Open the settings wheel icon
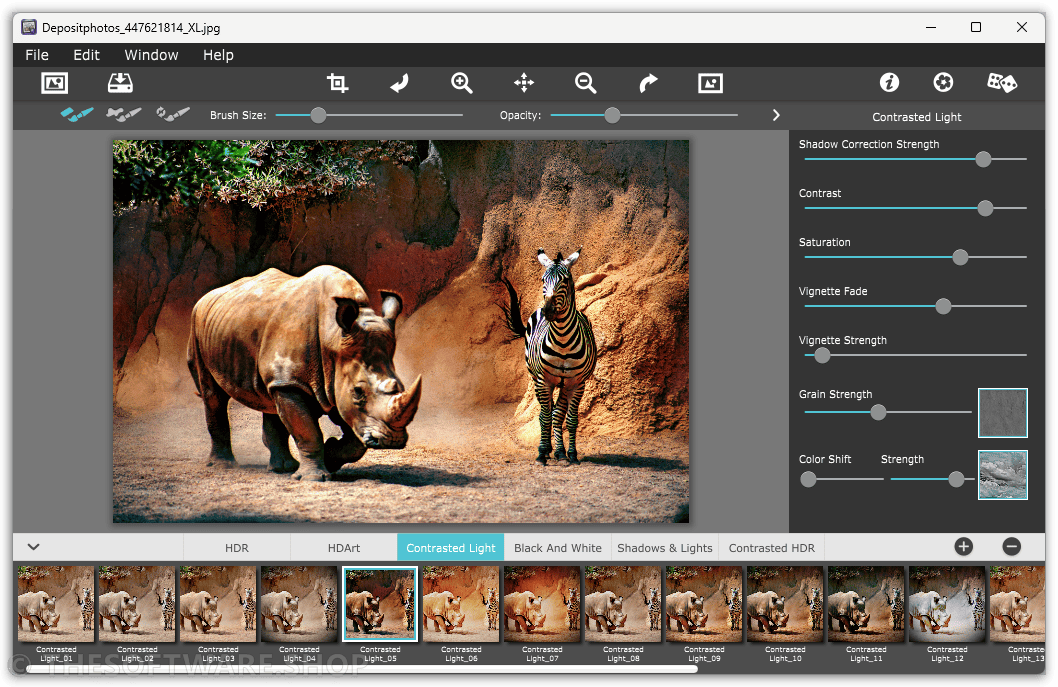The height and width of the screenshot is (687, 1058). (x=943, y=82)
